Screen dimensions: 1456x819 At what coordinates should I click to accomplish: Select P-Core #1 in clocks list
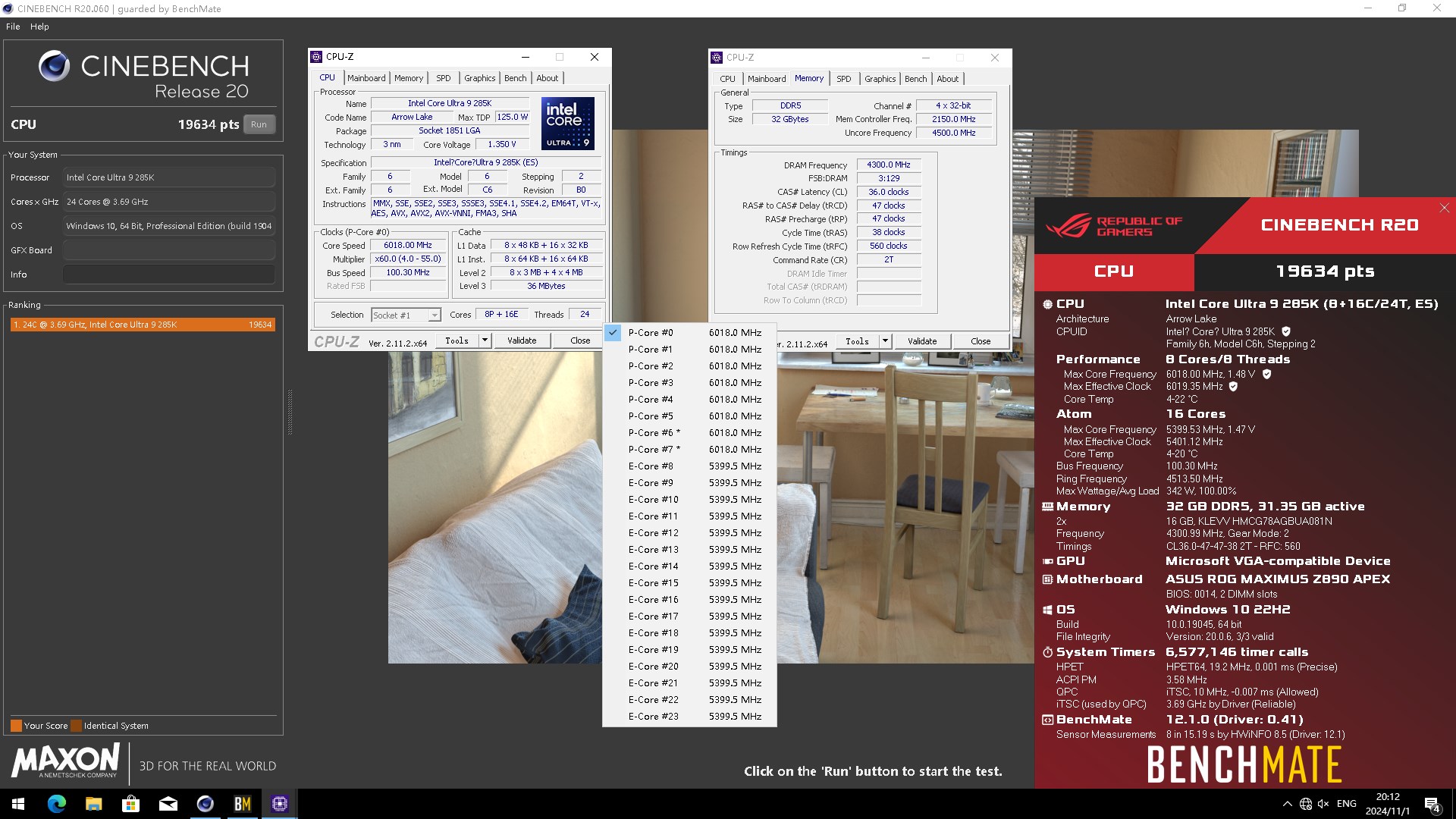[x=689, y=350]
